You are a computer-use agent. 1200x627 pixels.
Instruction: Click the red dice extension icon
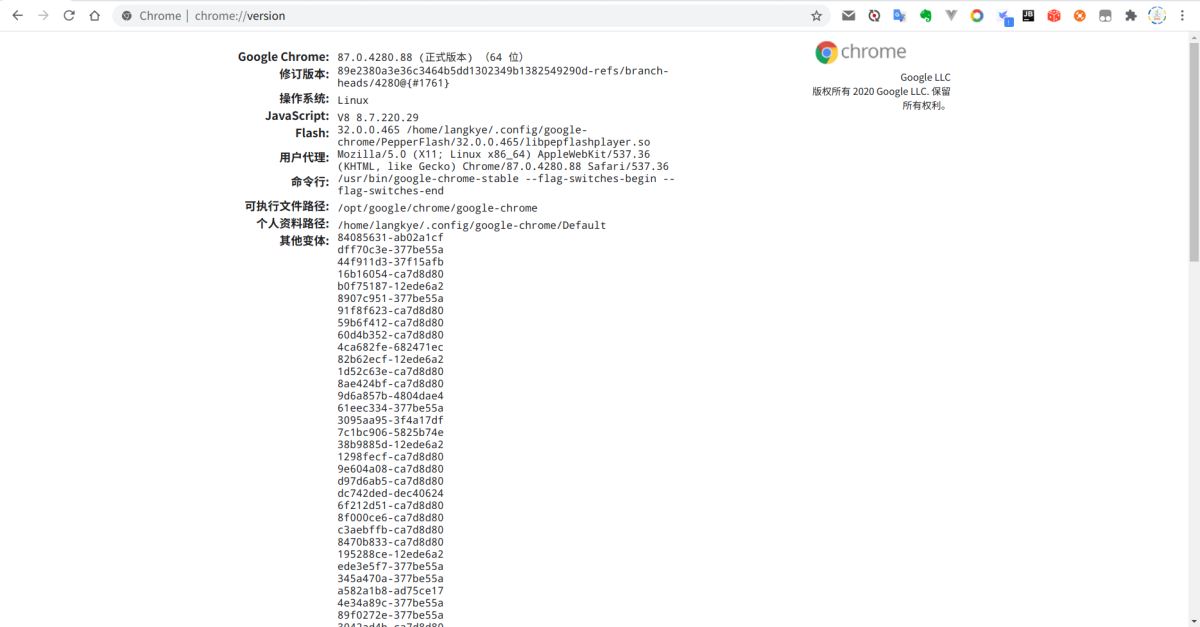1054,15
